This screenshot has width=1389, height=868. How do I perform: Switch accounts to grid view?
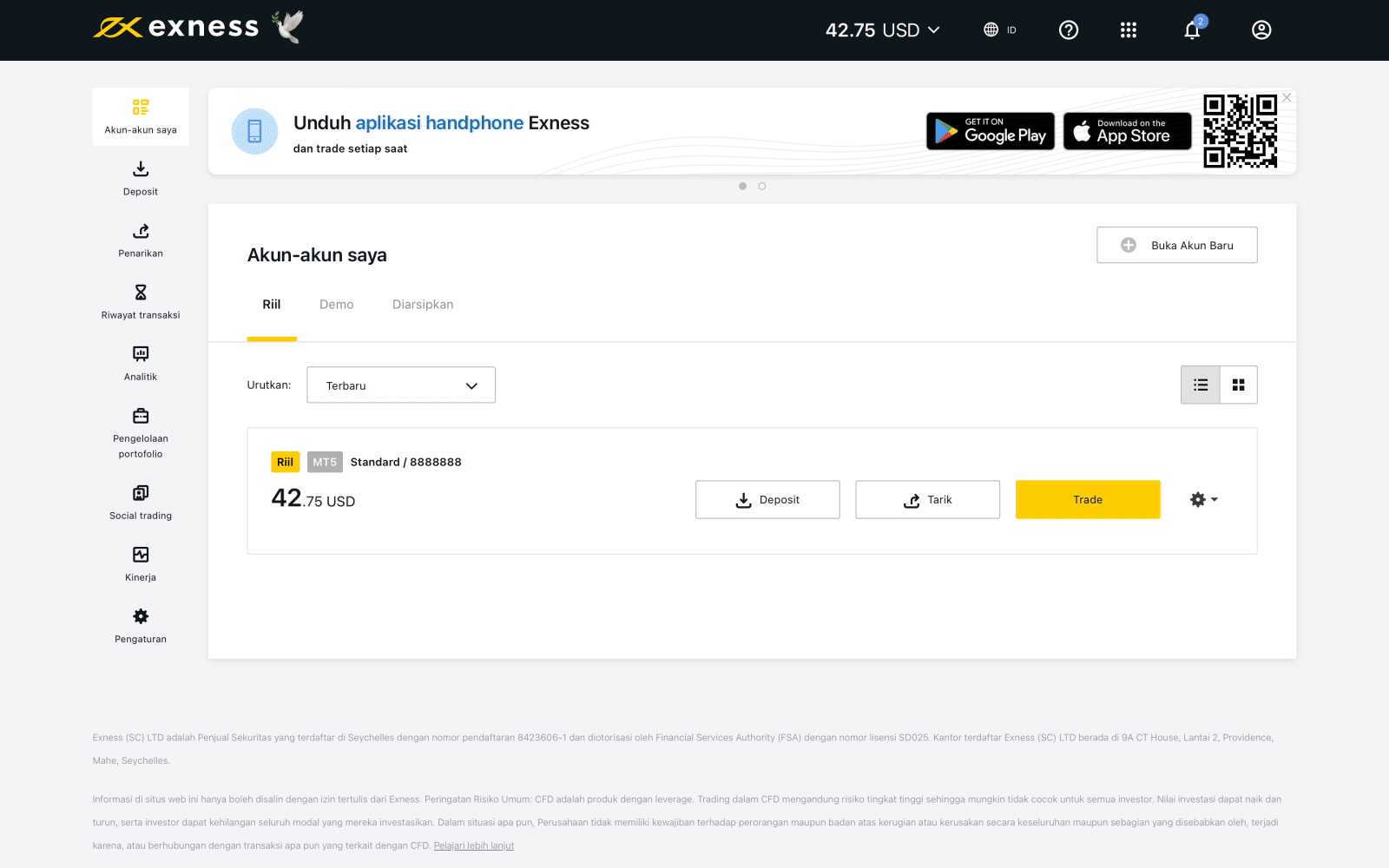(1239, 385)
